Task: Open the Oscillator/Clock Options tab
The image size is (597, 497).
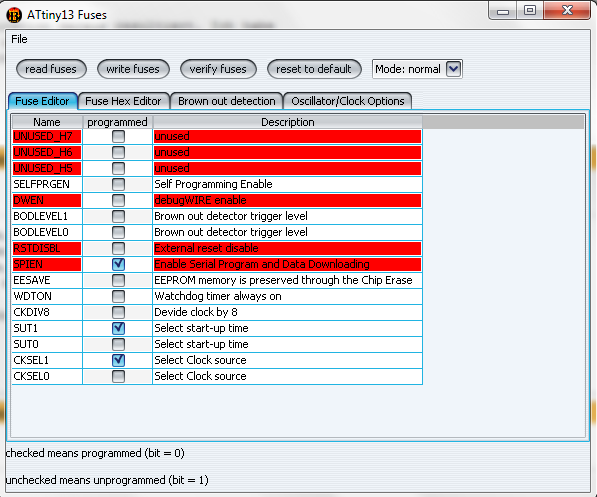Action: point(348,101)
